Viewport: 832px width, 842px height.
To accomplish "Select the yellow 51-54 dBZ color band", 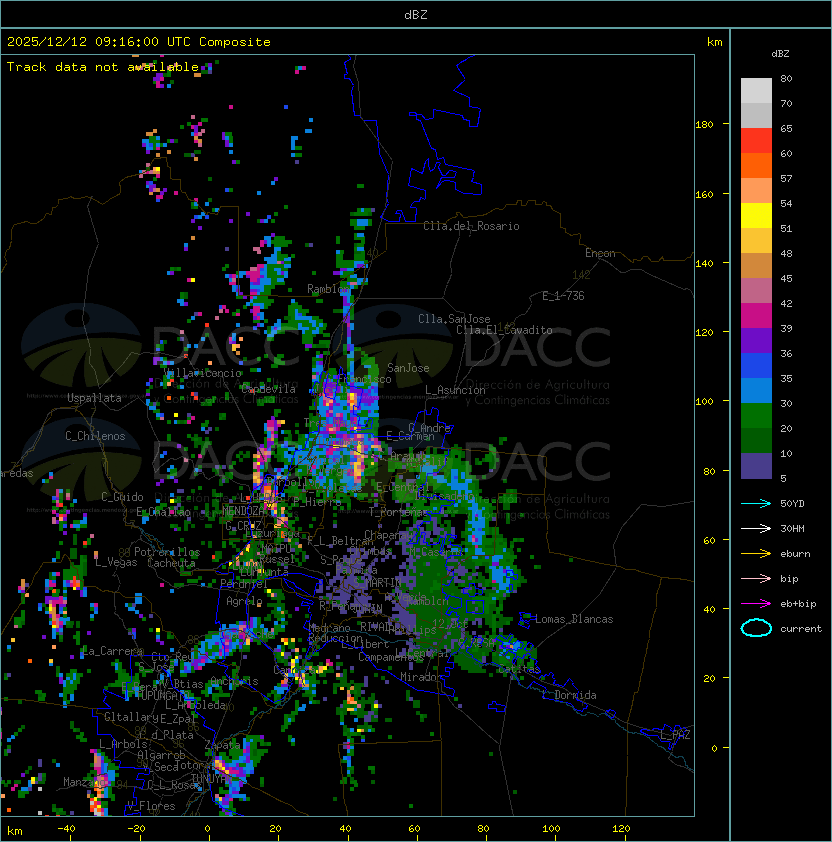I will [x=756, y=216].
